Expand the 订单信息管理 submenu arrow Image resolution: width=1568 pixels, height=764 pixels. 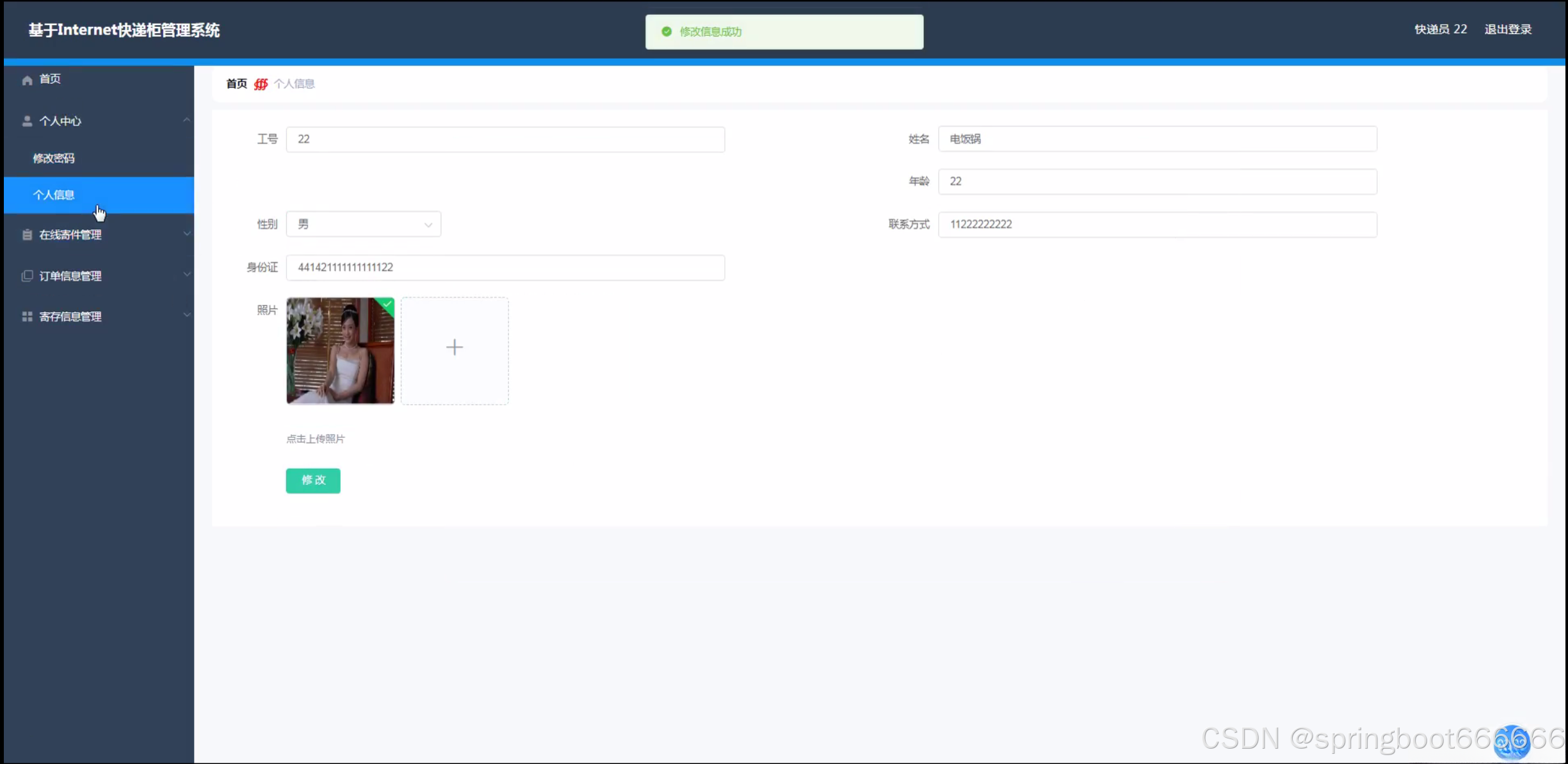(x=186, y=275)
